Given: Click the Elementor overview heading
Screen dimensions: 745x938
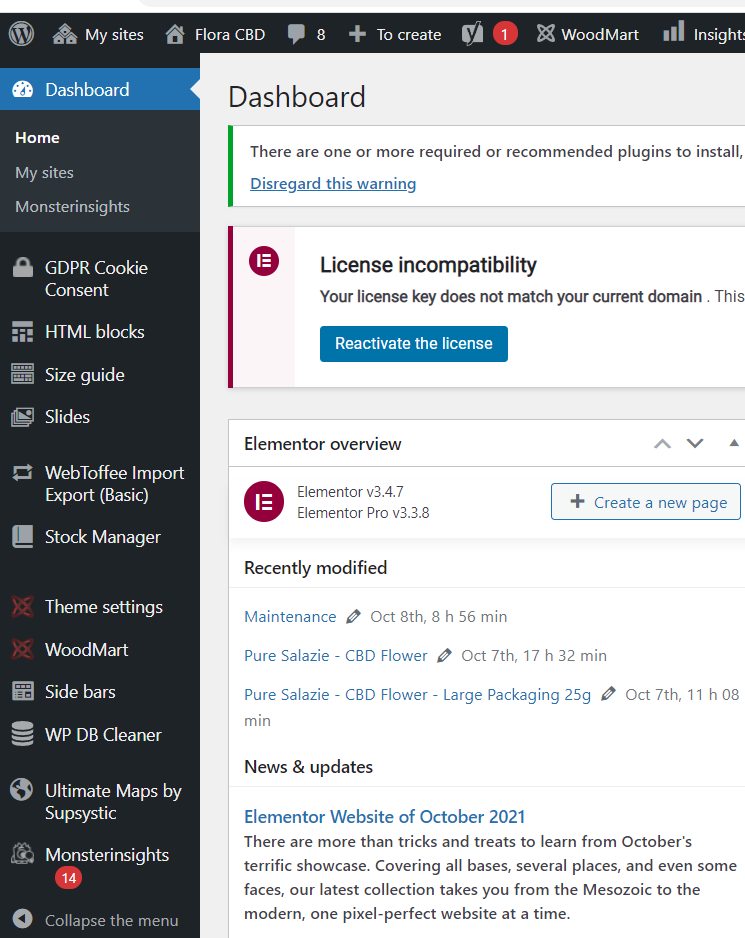Looking at the screenshot, I should (x=323, y=444).
